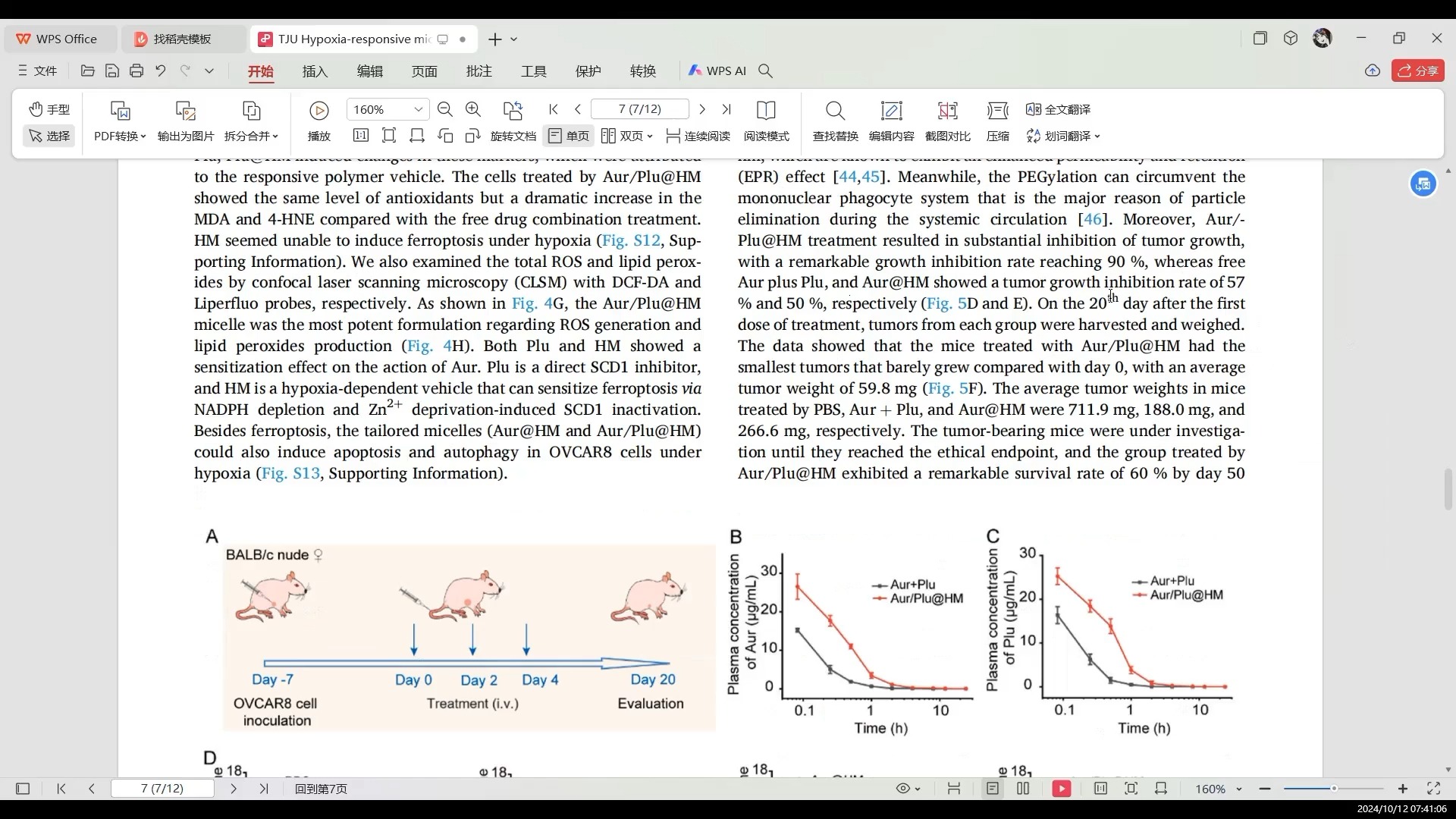Open WPS AI assistant
1456x819 pixels.
[x=717, y=71]
